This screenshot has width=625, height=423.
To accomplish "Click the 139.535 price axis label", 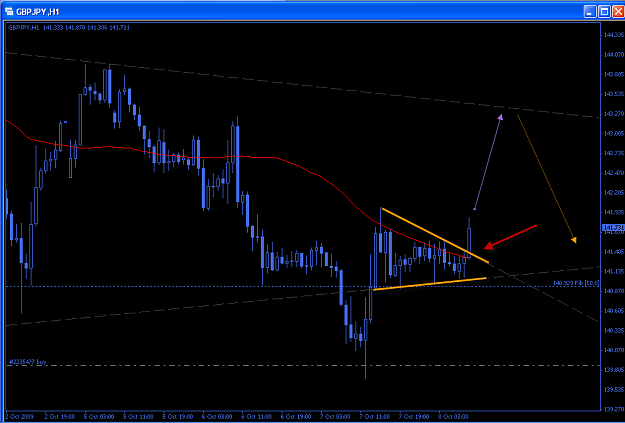I will coord(614,389).
